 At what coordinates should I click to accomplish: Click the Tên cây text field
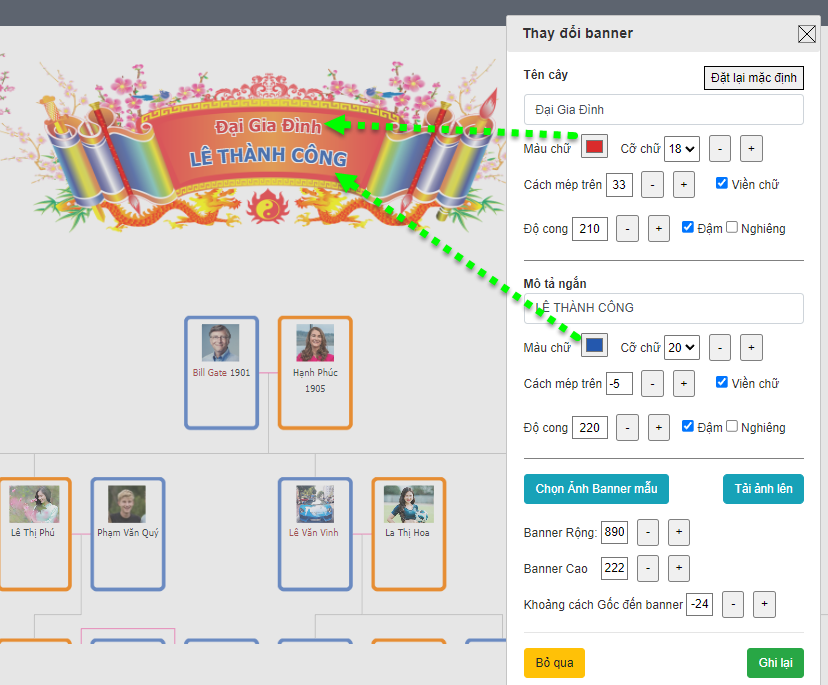point(663,110)
